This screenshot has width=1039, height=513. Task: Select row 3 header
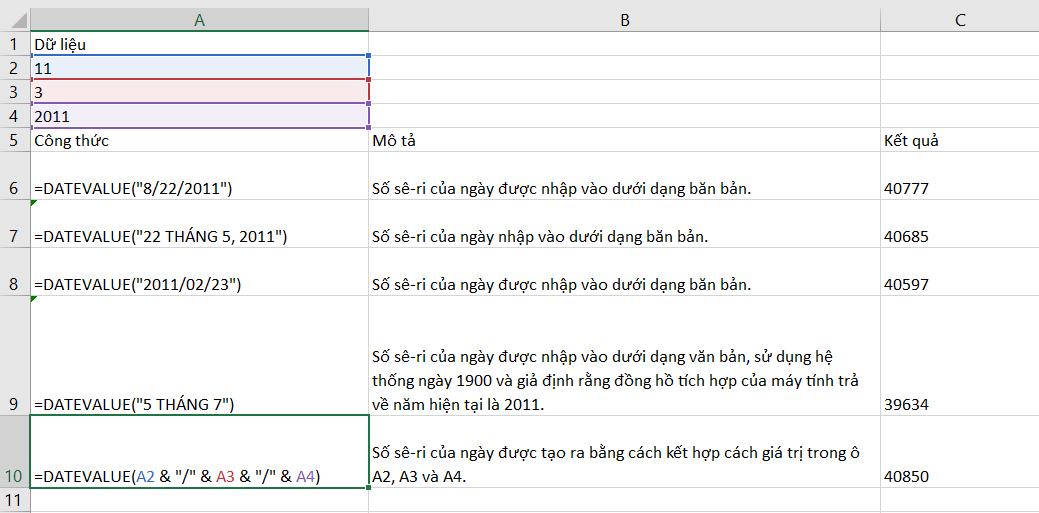click(15, 92)
